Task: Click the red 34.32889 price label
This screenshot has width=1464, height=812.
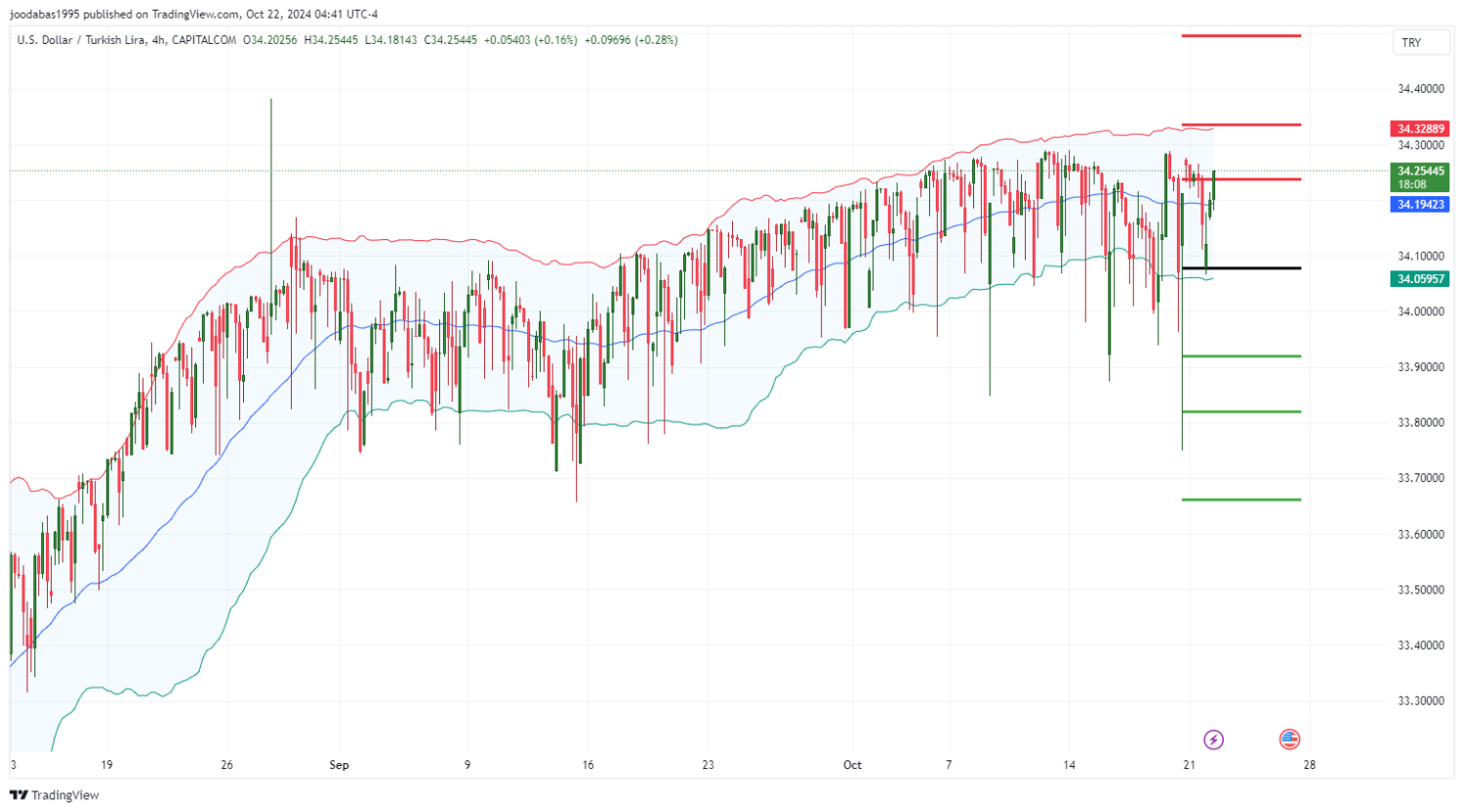Action: click(x=1419, y=129)
